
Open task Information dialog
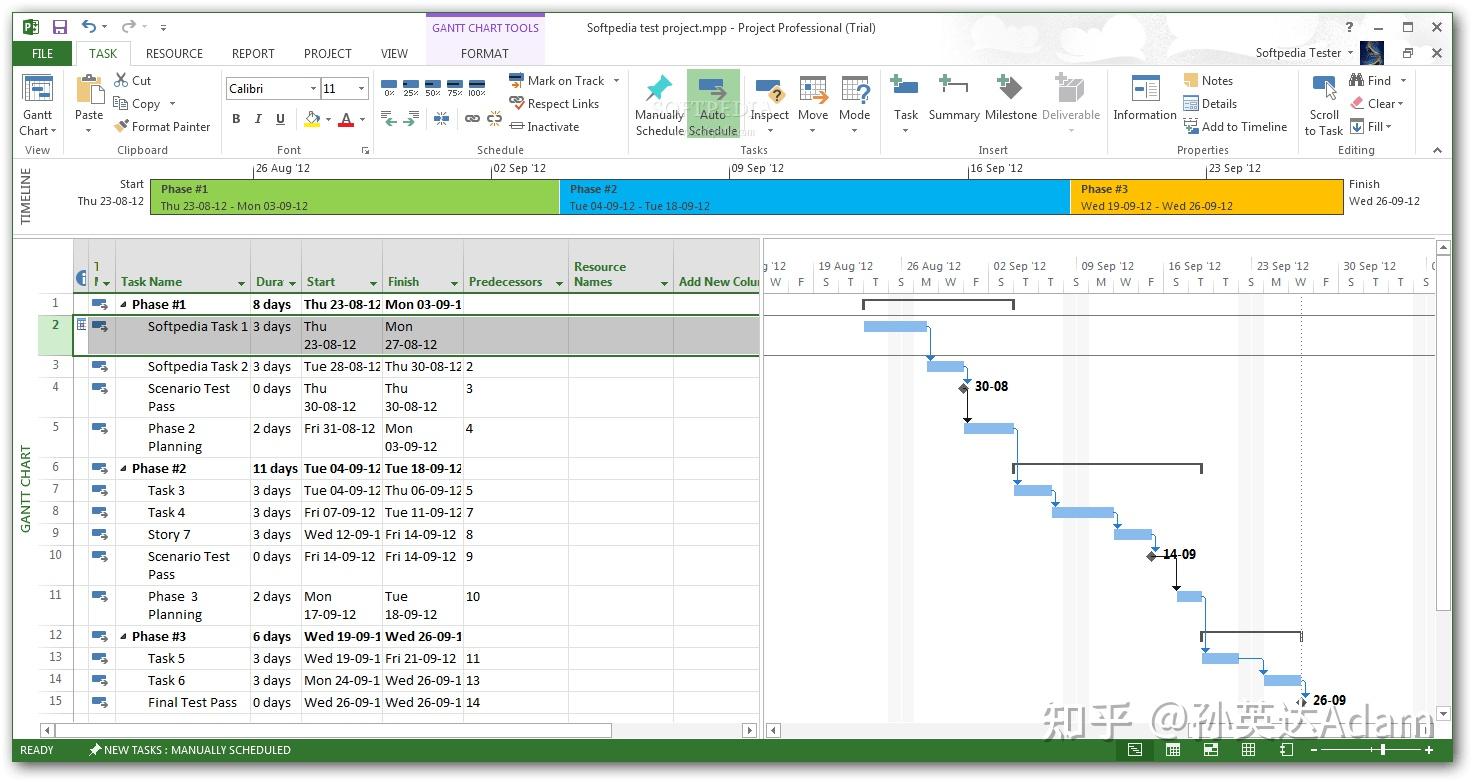point(1145,98)
